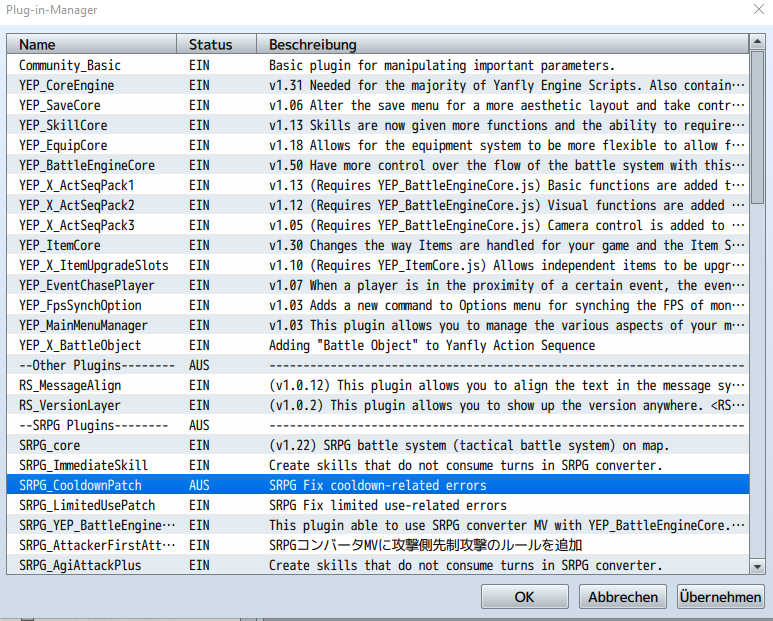Select the YEP_X_BattleObject plugin
773x621 pixels.
(x=378, y=345)
